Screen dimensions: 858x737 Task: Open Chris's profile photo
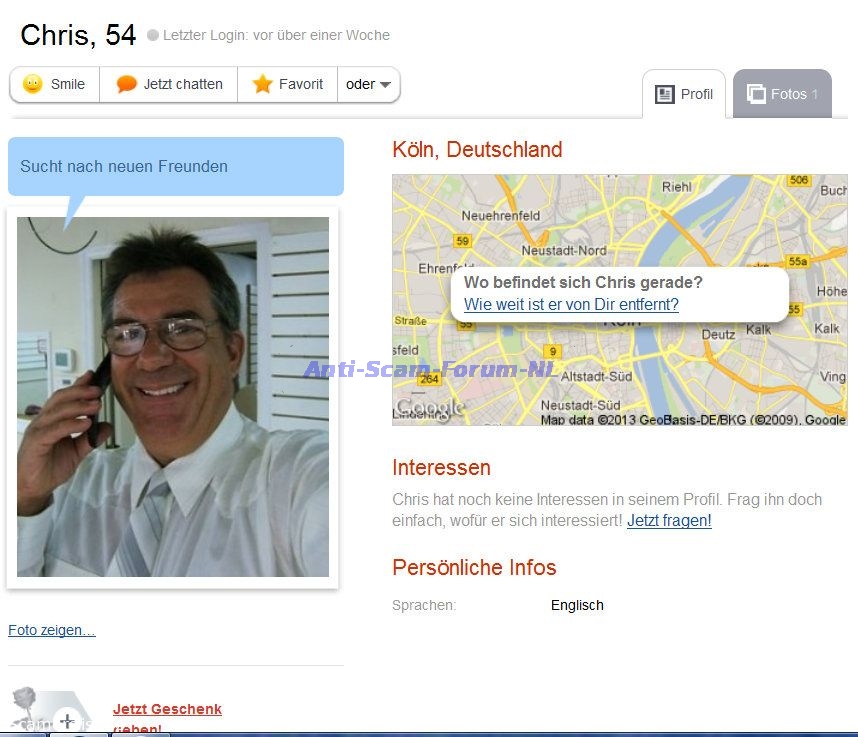(x=173, y=397)
